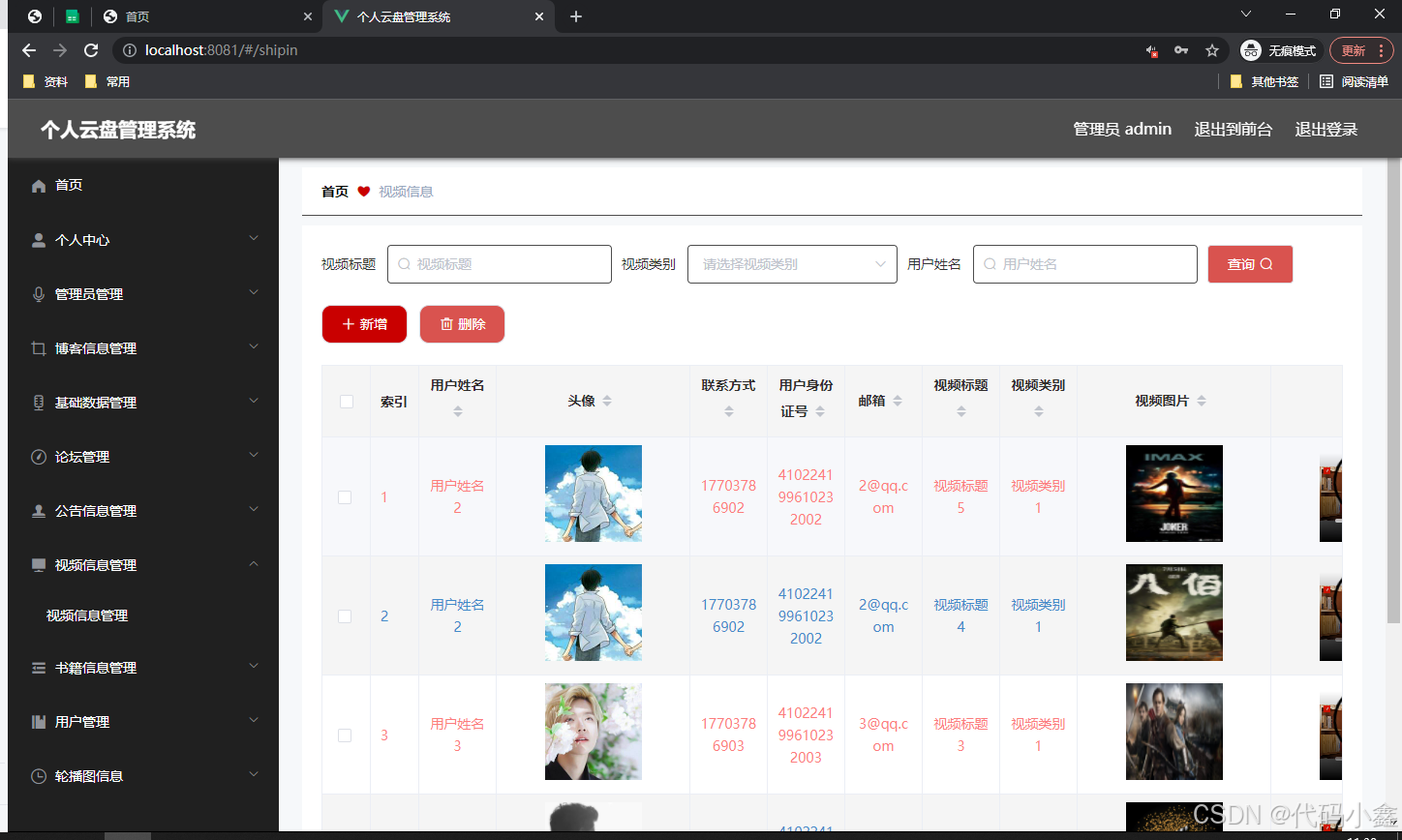Expand 个人中心 menu chevron

point(254,238)
